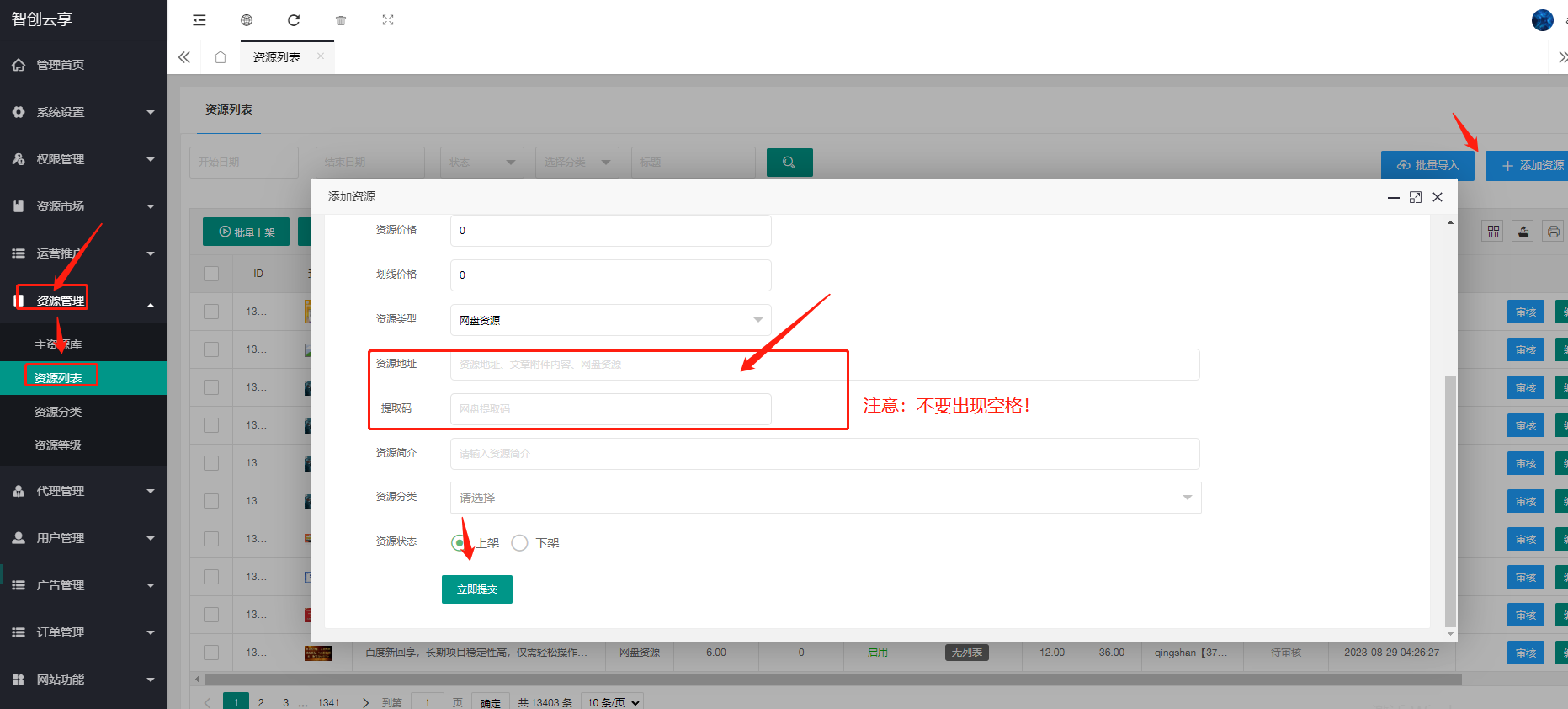
Task: Open the 选择分类 filter dropdown
Action: coord(577,163)
